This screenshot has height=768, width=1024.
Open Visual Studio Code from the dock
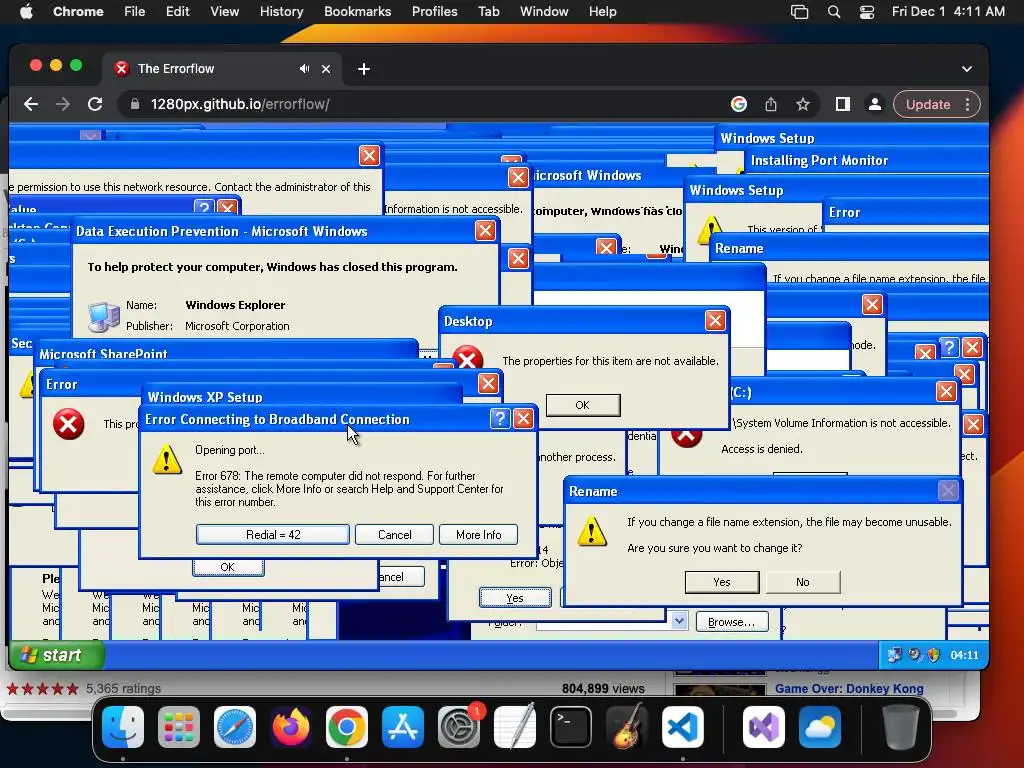coord(683,727)
